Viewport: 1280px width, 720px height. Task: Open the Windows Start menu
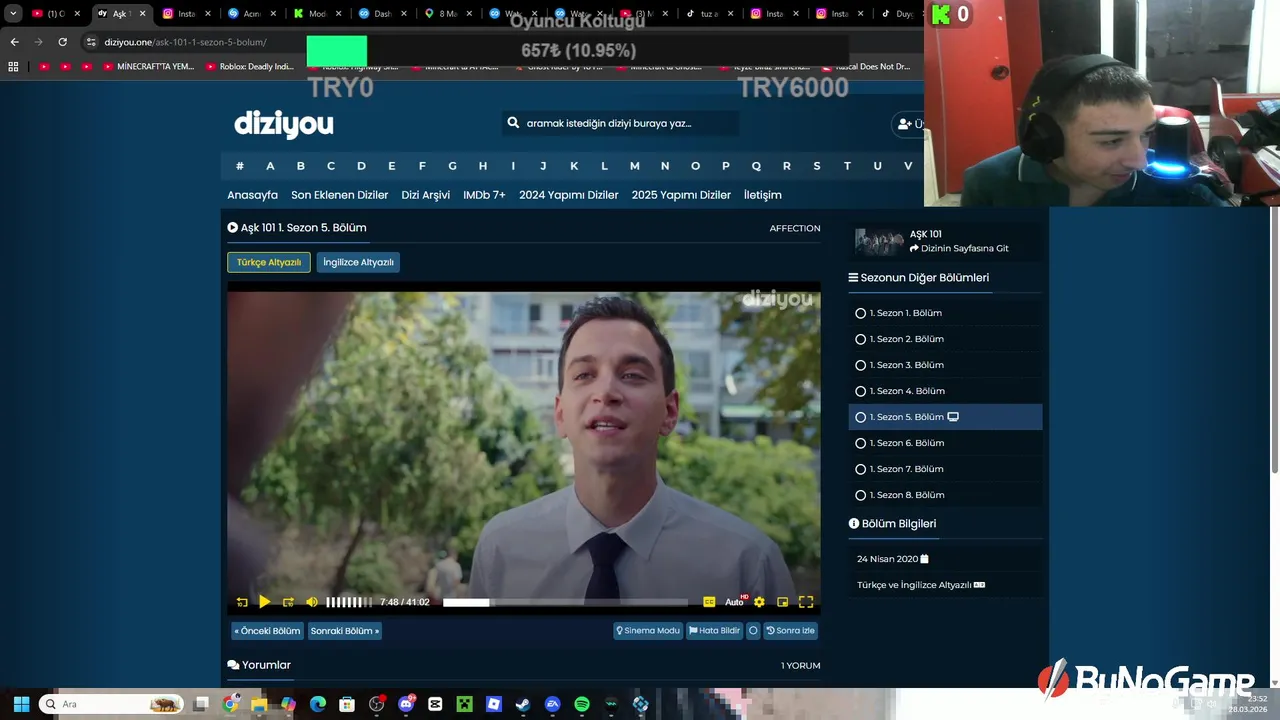(x=21, y=704)
